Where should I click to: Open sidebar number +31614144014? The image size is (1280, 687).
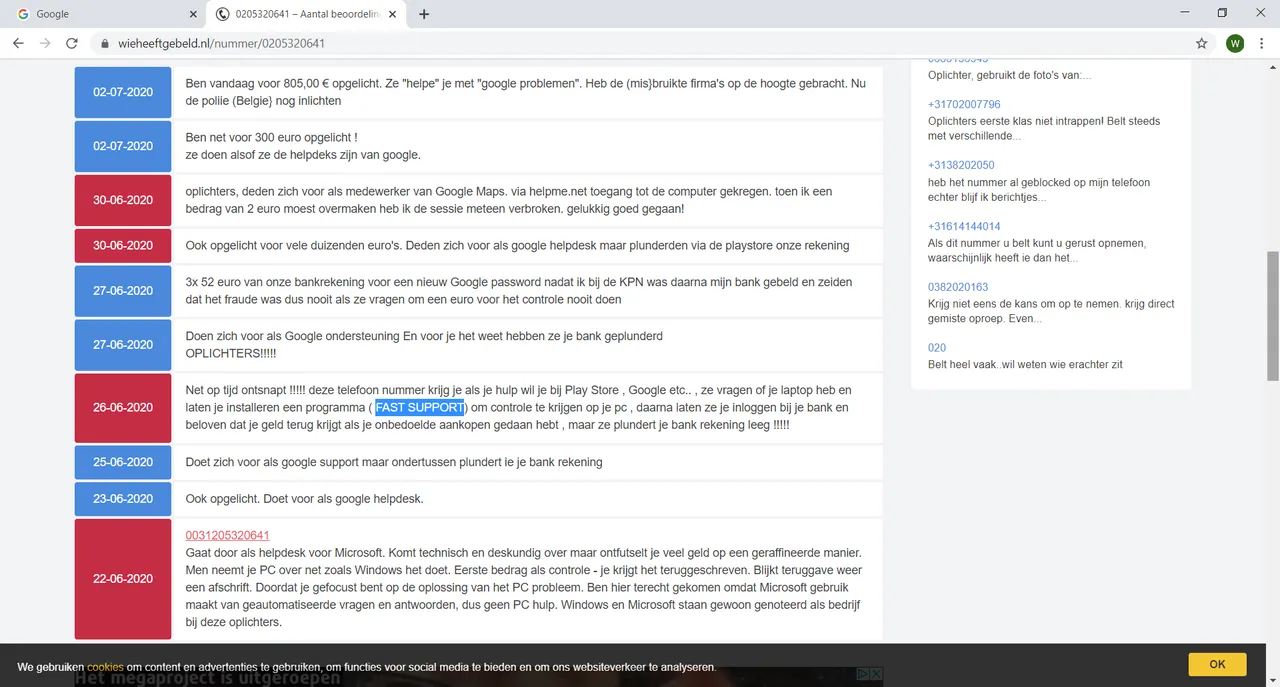coord(964,226)
